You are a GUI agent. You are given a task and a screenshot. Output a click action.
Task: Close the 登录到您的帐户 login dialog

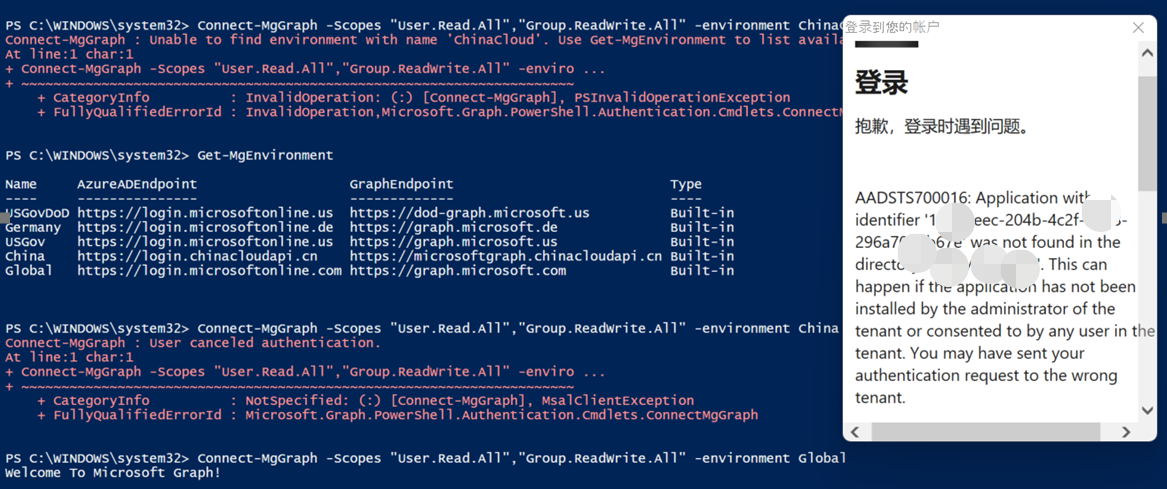(x=1138, y=27)
